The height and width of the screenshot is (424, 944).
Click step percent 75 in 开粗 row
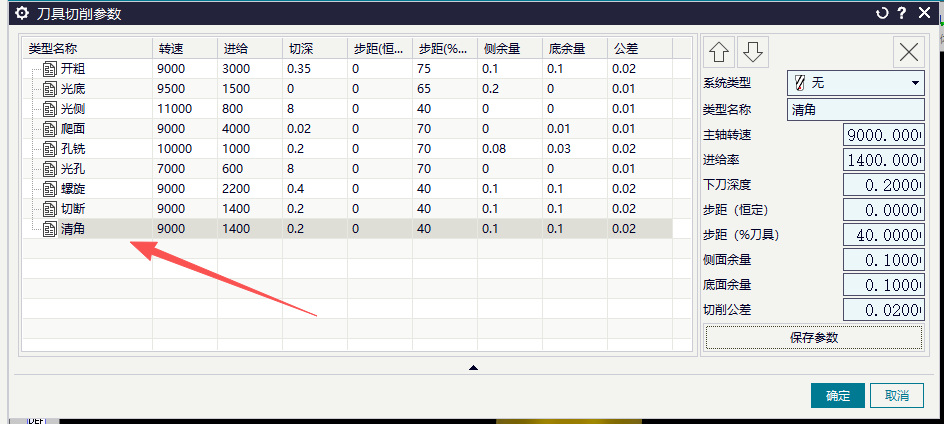(x=424, y=69)
